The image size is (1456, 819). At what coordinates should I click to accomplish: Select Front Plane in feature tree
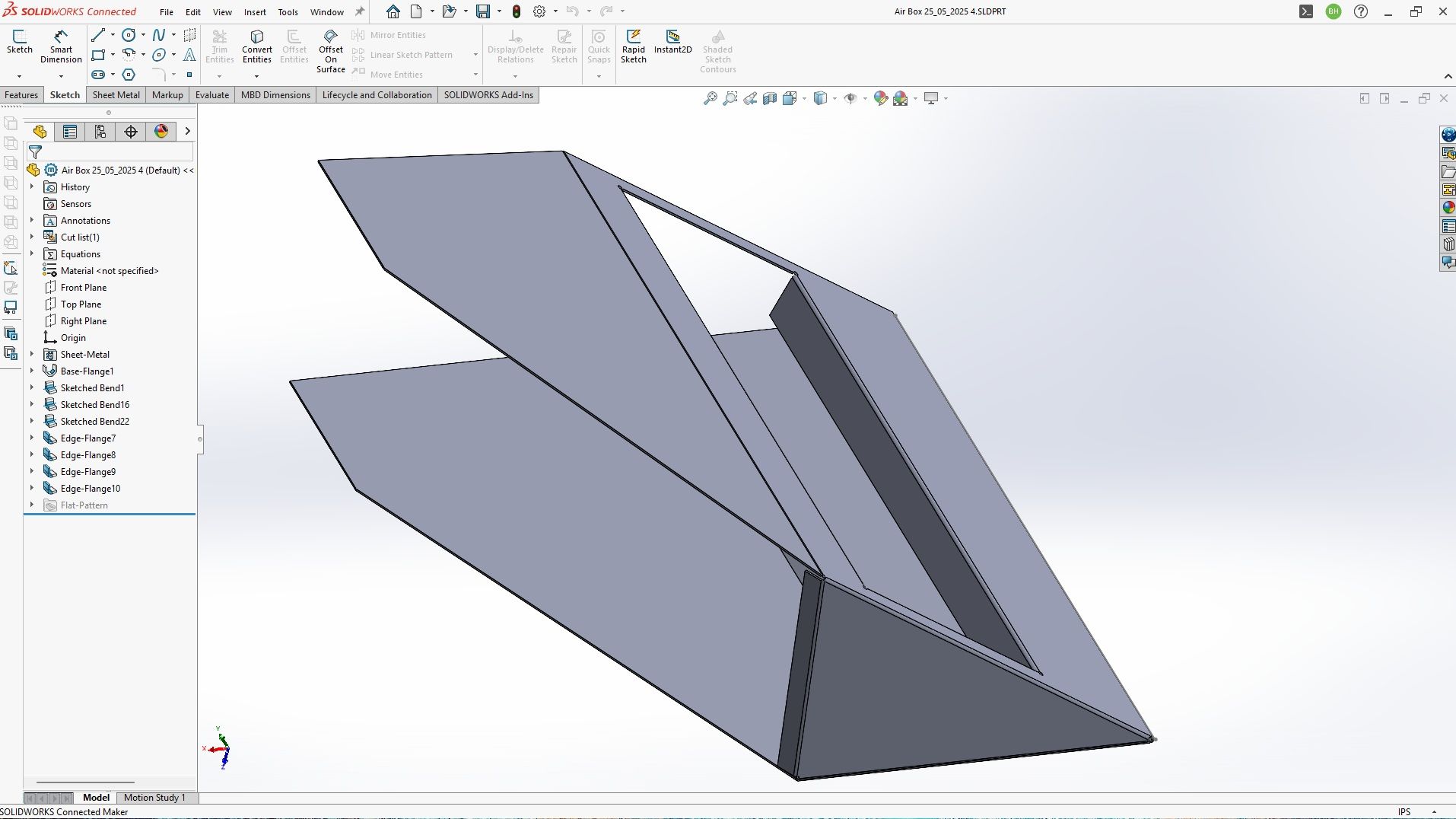(84, 288)
